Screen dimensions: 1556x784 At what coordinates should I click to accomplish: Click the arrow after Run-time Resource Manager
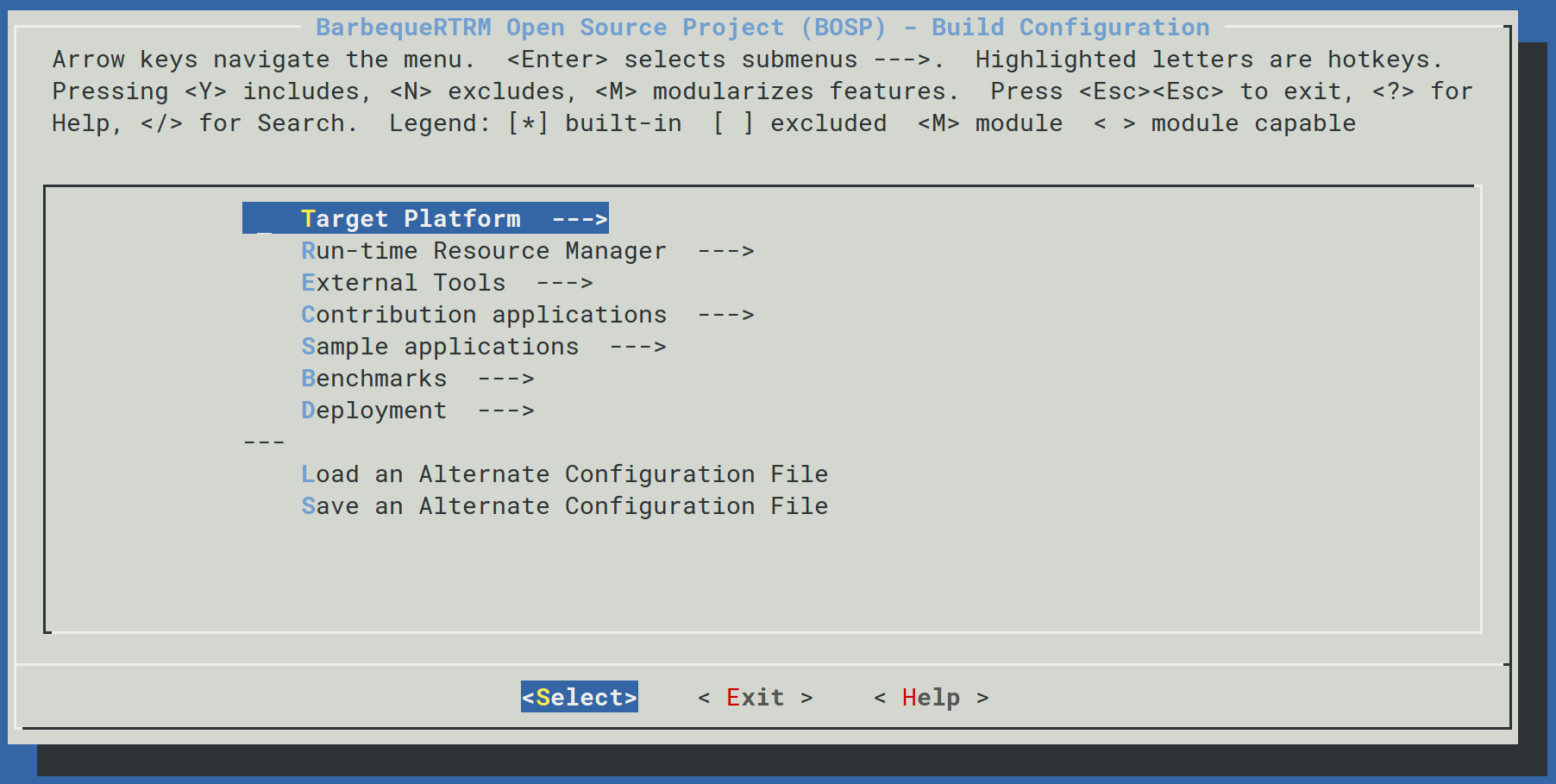726,251
